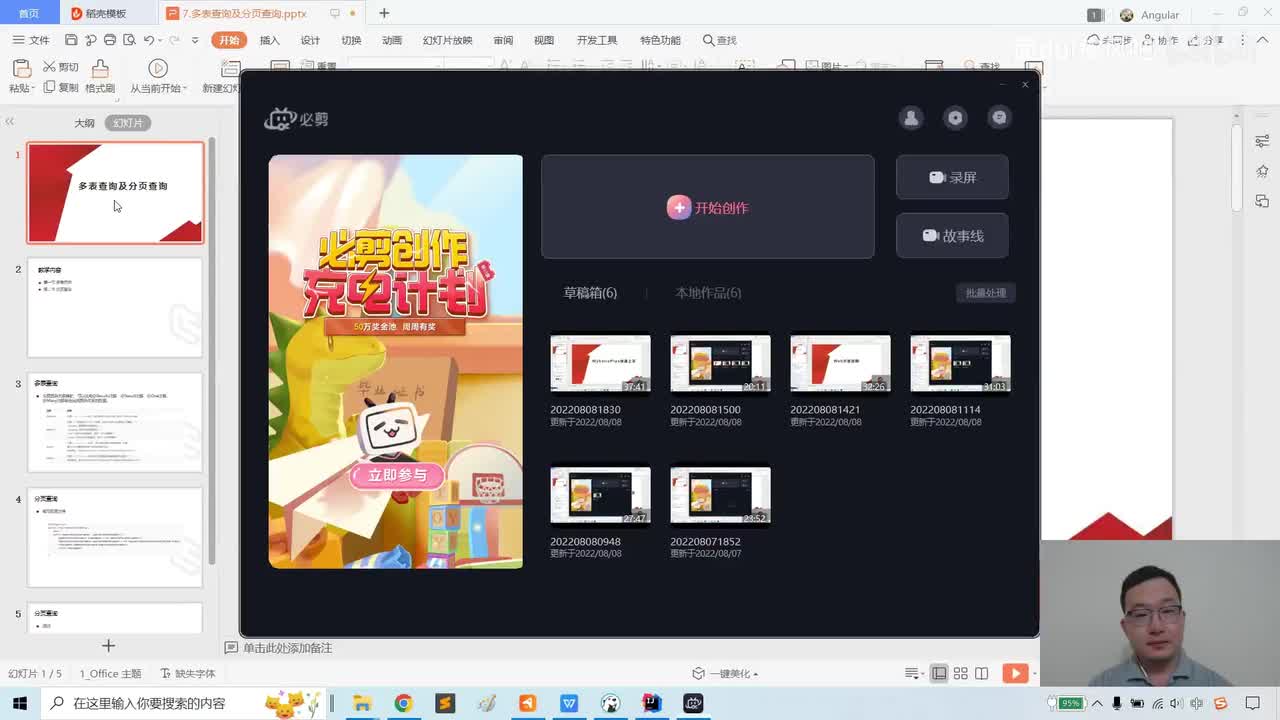Open the 必剪 settings hexagon icon
The height and width of the screenshot is (720, 1280).
click(x=955, y=118)
